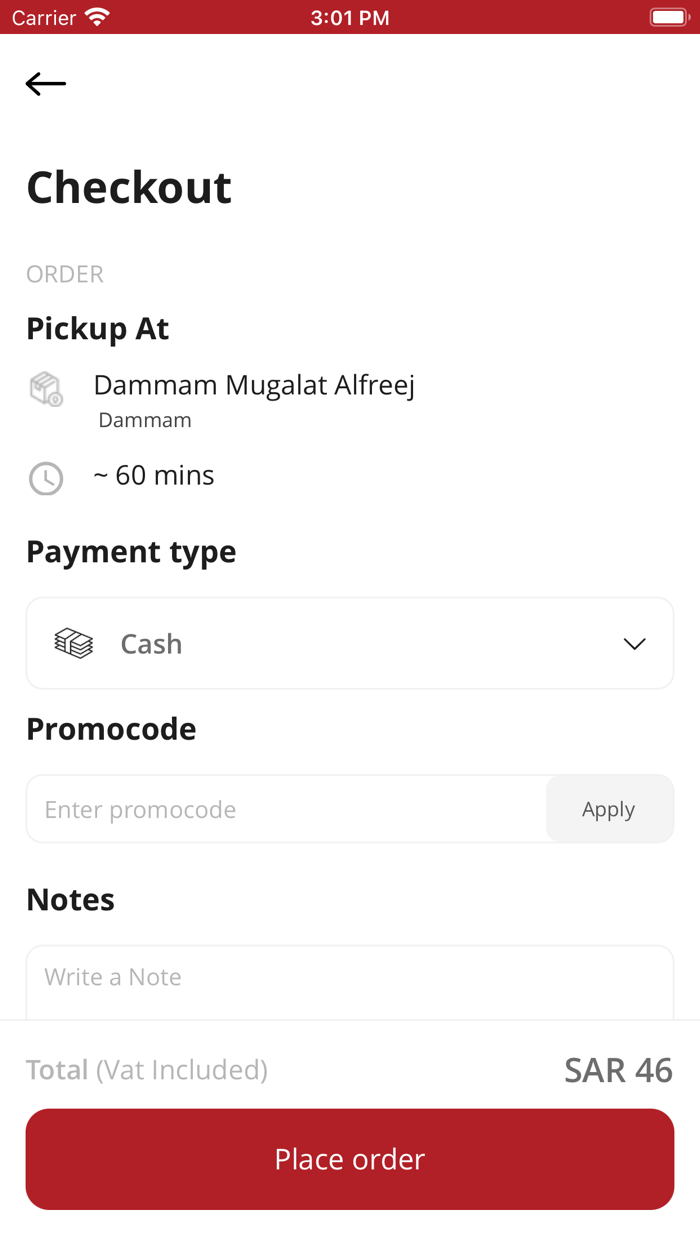Tap the 3:01 PM status bar clock
The height and width of the screenshot is (1244, 700).
coord(350,17)
